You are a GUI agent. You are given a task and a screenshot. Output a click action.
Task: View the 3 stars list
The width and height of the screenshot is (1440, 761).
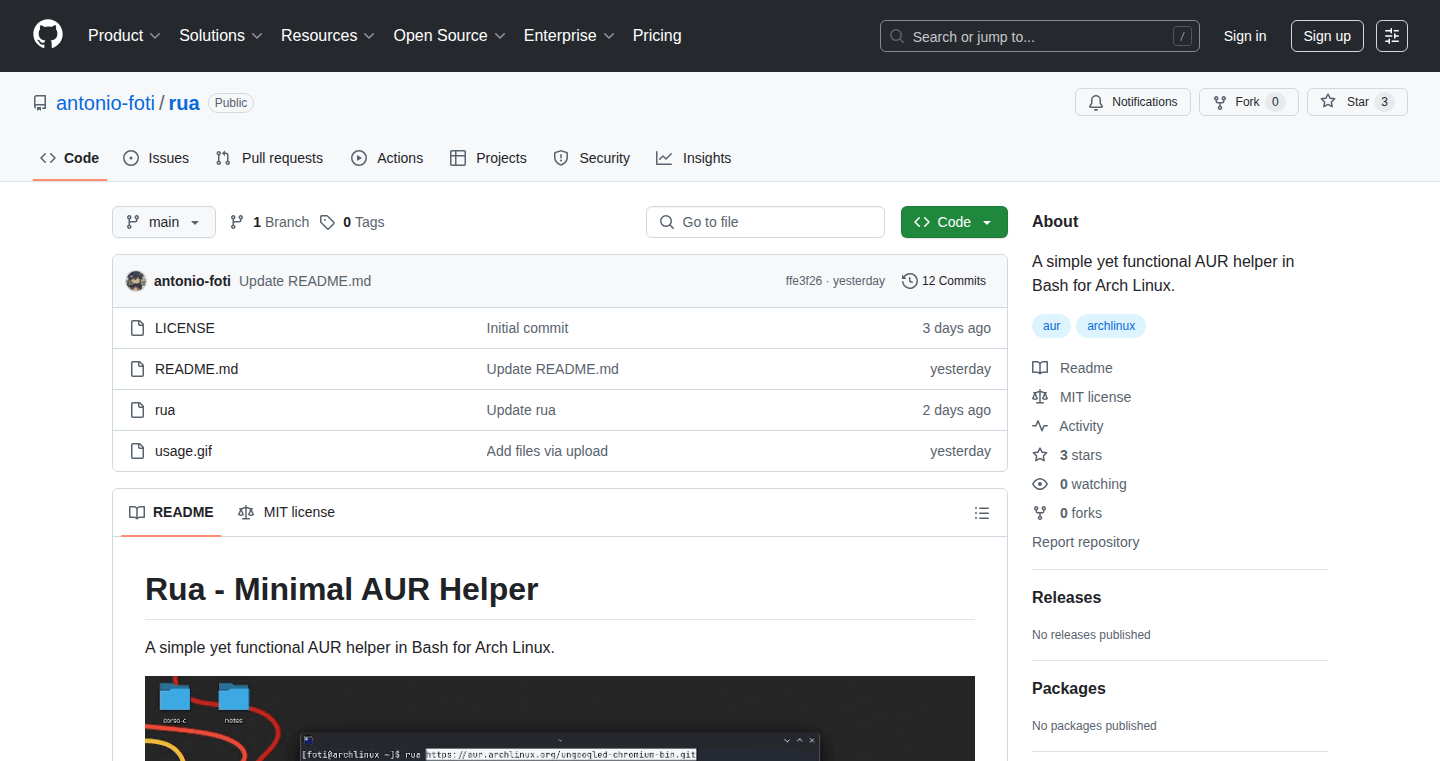1067,455
